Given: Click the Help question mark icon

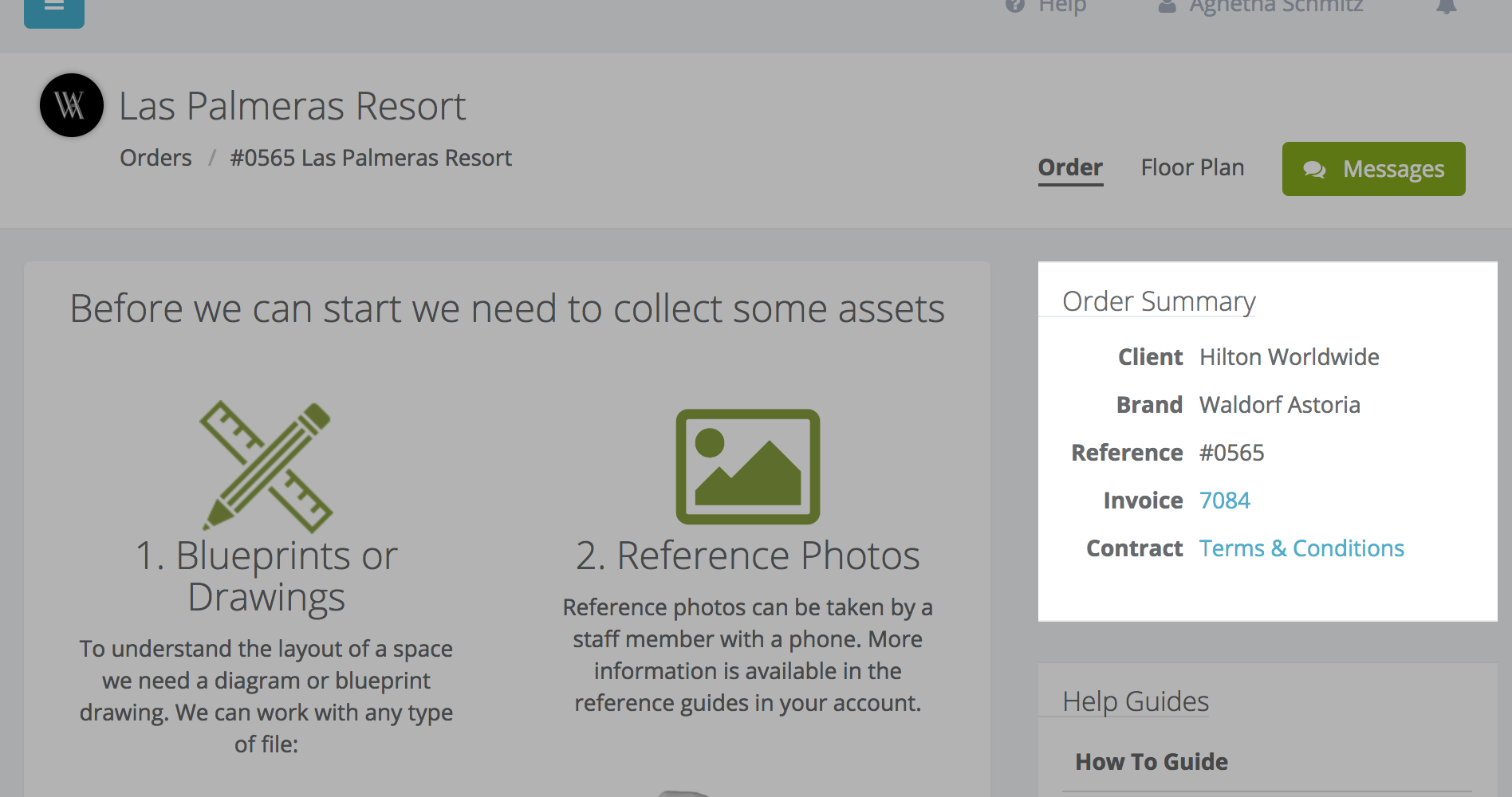Looking at the screenshot, I should click(1014, 6).
